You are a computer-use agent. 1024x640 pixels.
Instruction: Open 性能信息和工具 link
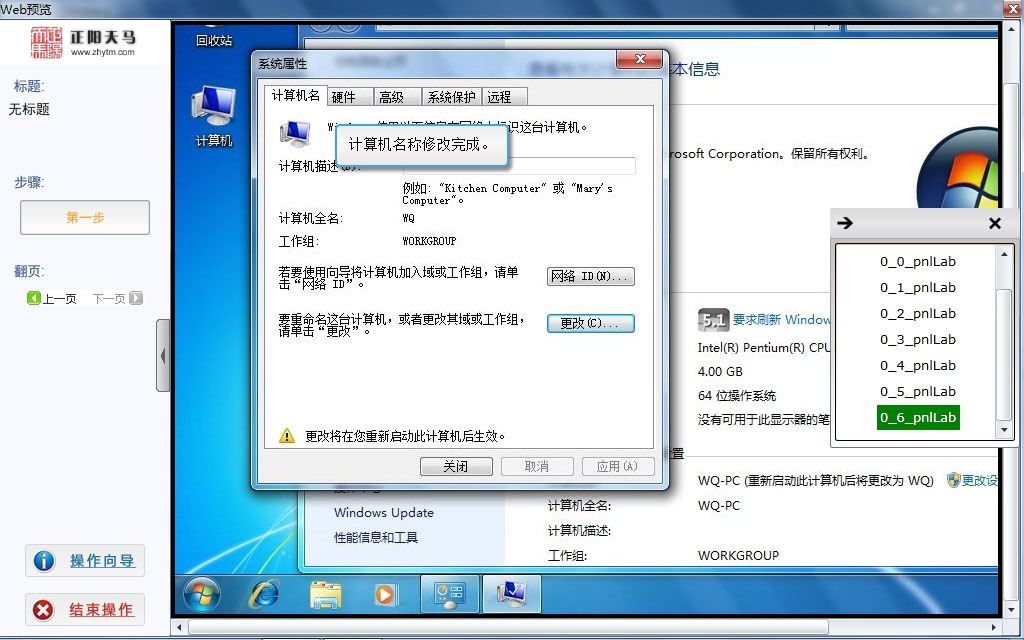point(376,537)
